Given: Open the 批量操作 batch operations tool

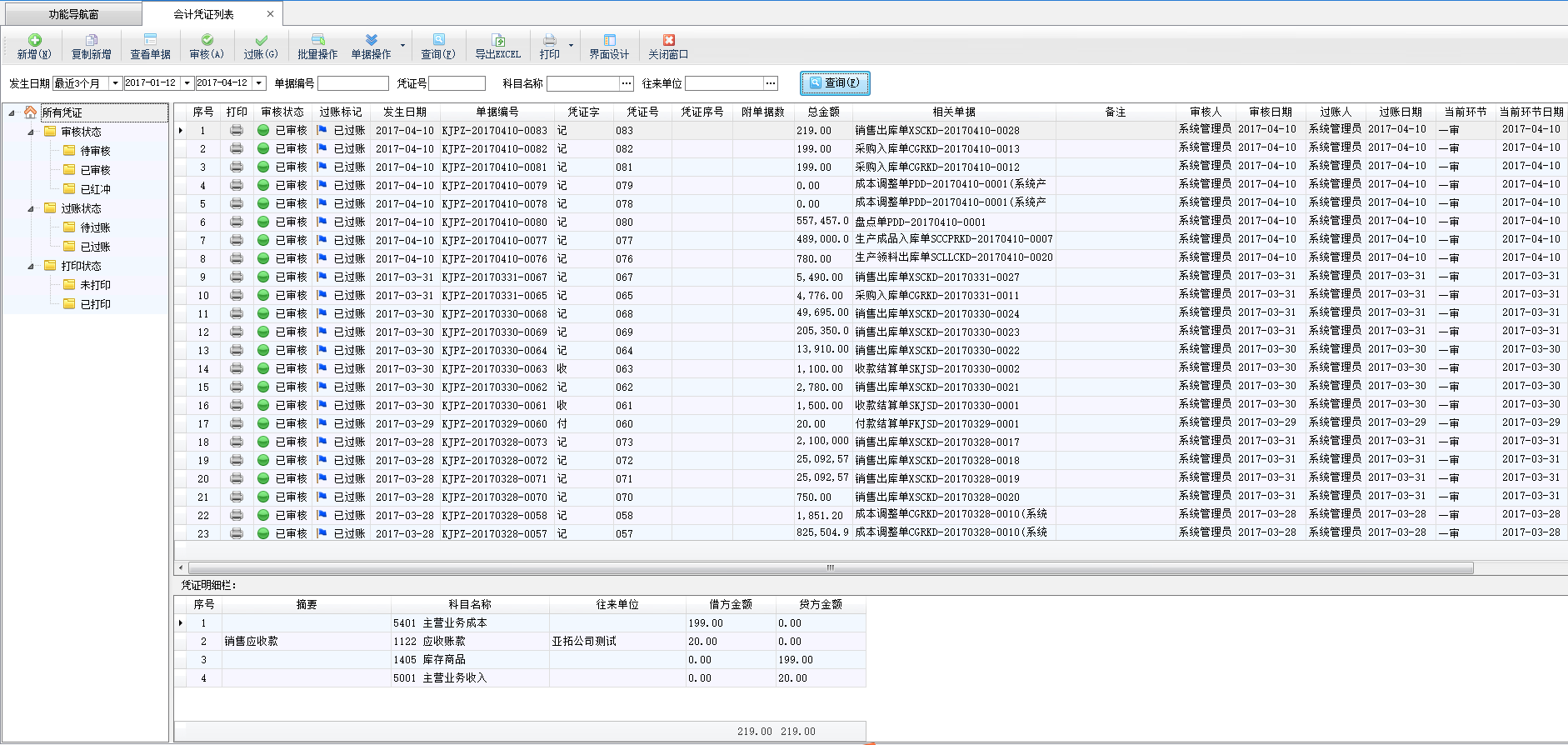Looking at the screenshot, I should coord(317,40).
